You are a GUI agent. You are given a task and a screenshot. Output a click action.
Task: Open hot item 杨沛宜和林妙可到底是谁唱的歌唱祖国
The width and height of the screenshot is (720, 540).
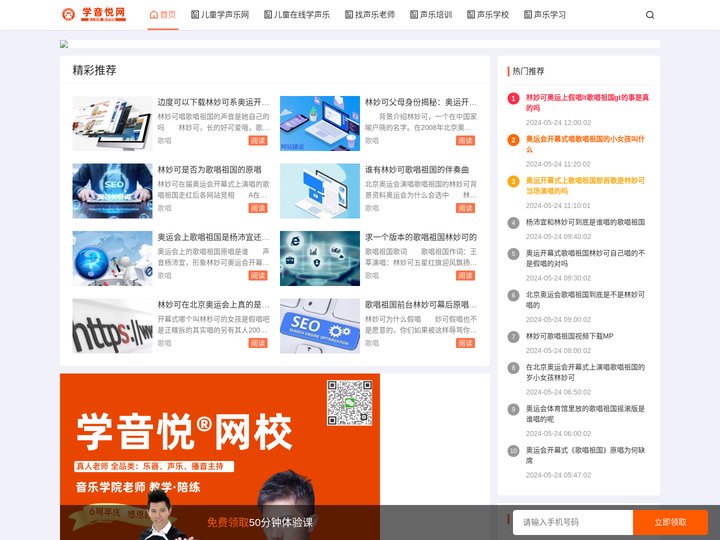point(585,222)
